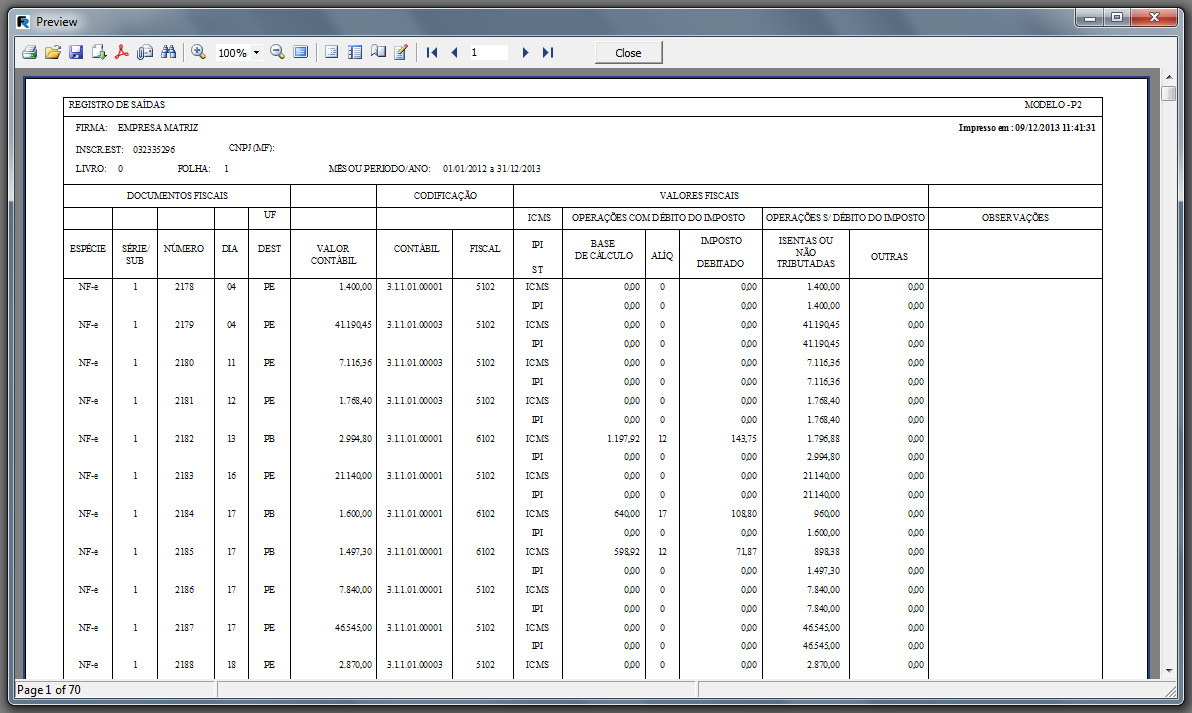Click the 'ISENTAS OU NÃO TRIBUTADAS' header
This screenshot has width=1192, height=713.
point(806,252)
